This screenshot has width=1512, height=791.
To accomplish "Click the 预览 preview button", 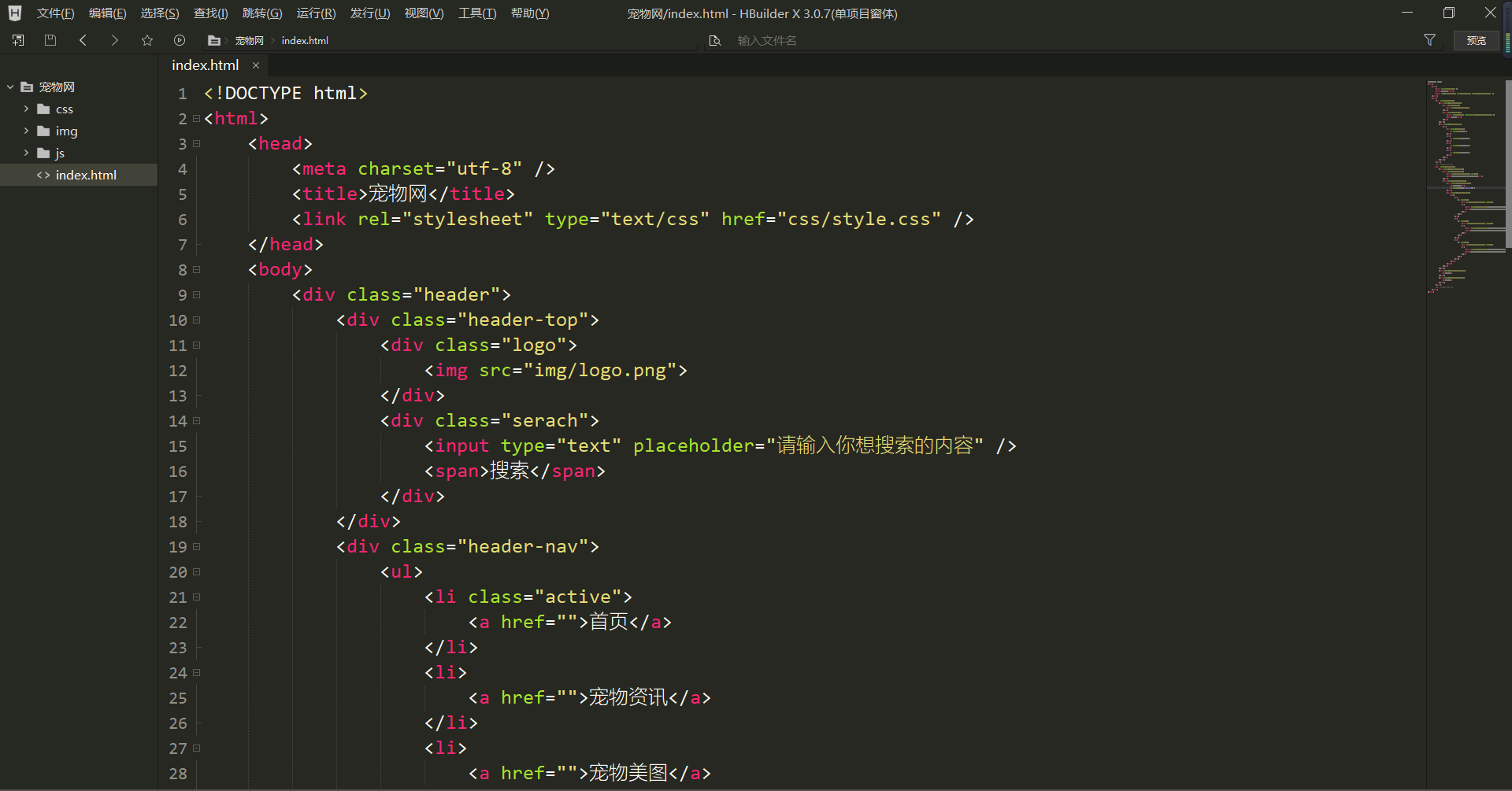I will [1477, 40].
